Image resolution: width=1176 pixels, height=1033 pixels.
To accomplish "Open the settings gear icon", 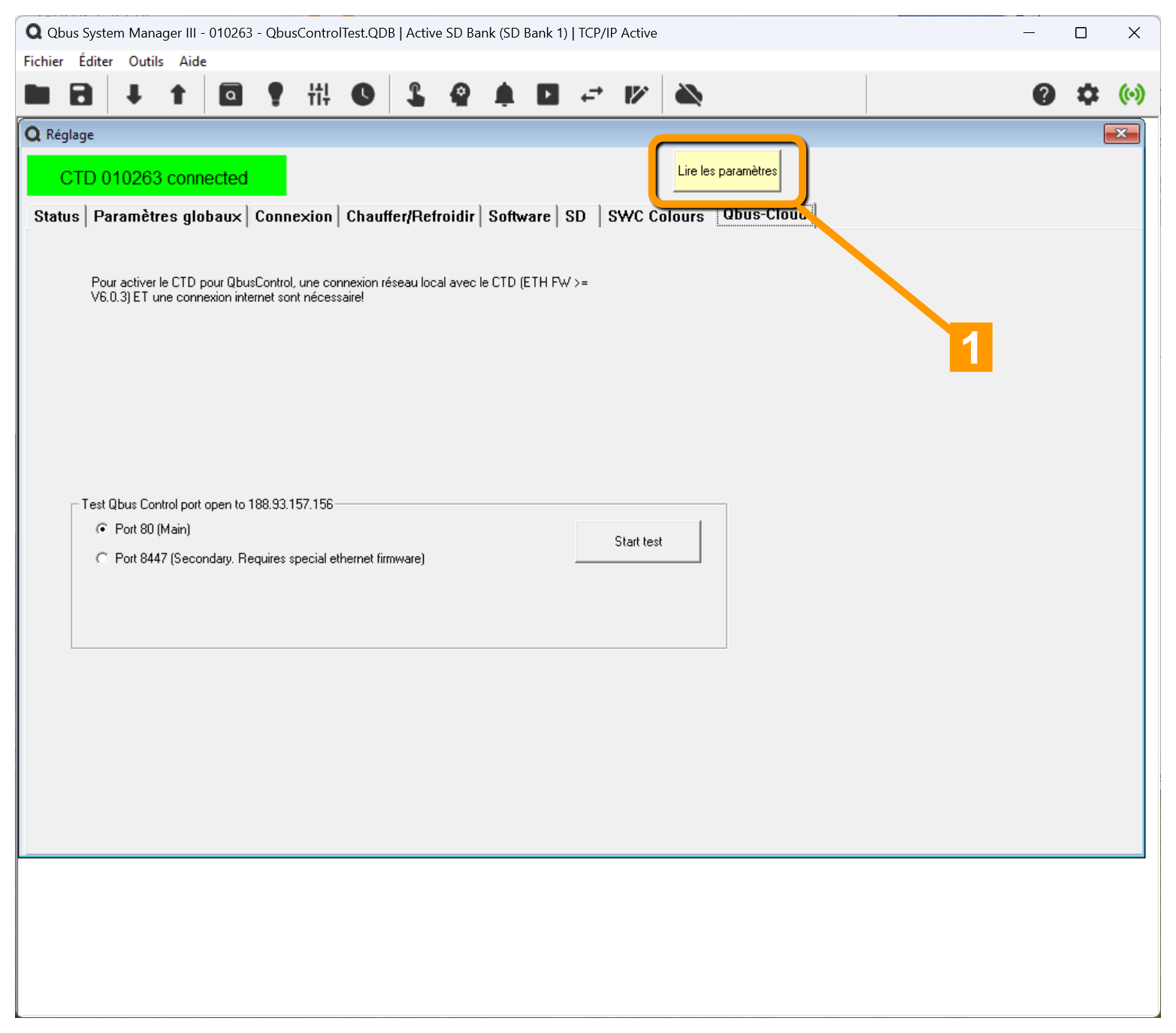I will coord(1087,95).
